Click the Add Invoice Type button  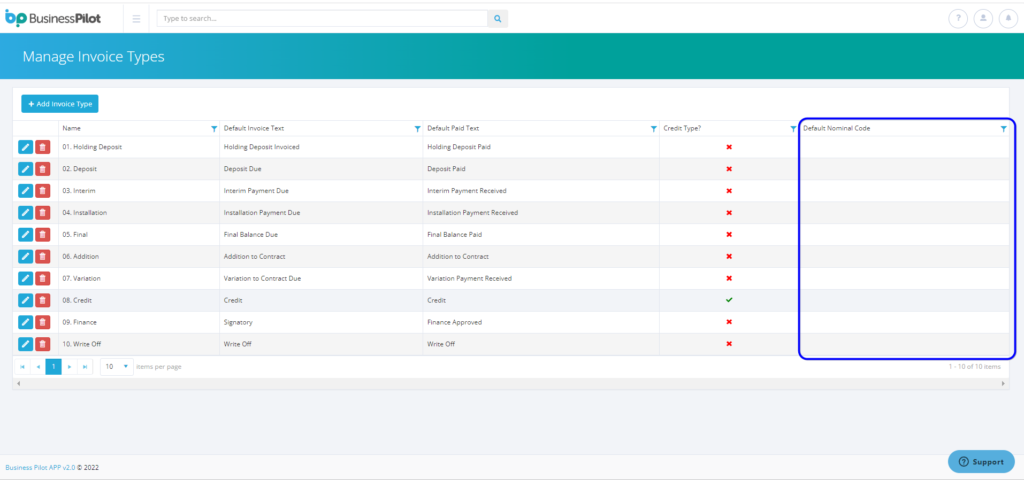pos(60,104)
